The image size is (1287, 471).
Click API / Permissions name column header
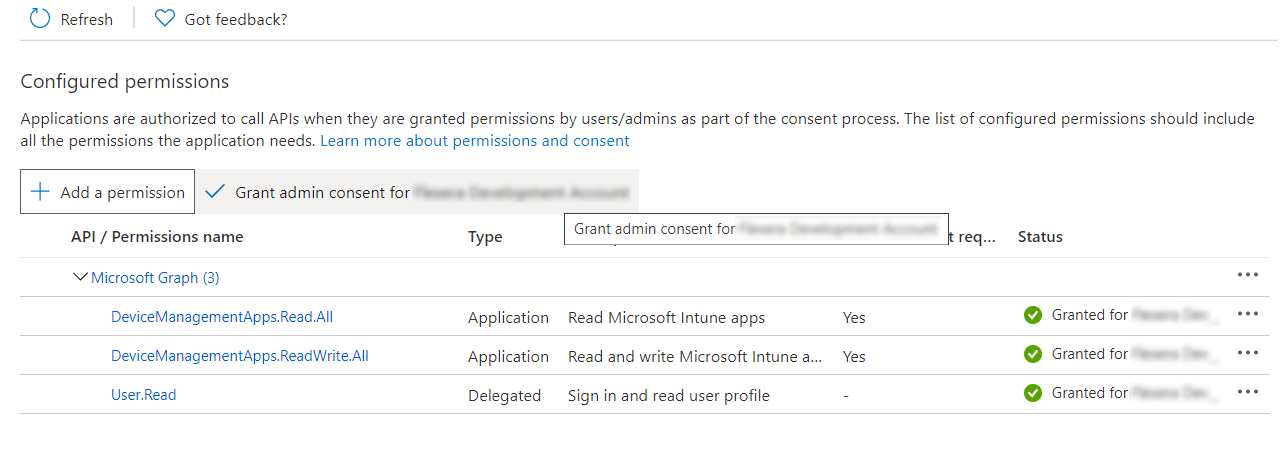pyautogui.click(x=157, y=237)
